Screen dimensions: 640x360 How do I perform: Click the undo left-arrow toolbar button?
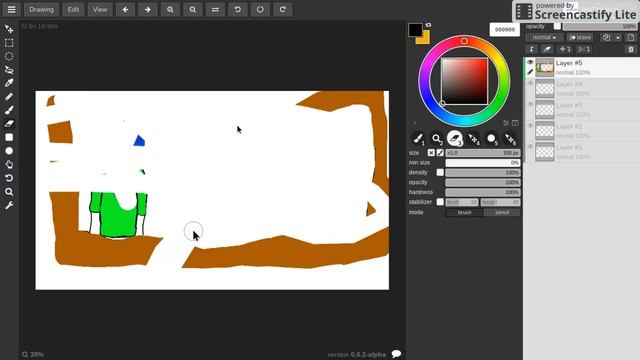(x=125, y=9)
